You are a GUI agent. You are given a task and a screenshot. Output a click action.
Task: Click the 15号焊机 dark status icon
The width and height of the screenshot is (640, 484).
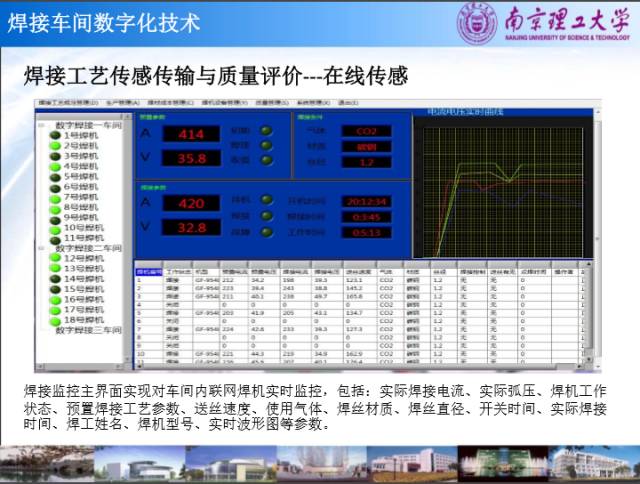tap(56, 289)
